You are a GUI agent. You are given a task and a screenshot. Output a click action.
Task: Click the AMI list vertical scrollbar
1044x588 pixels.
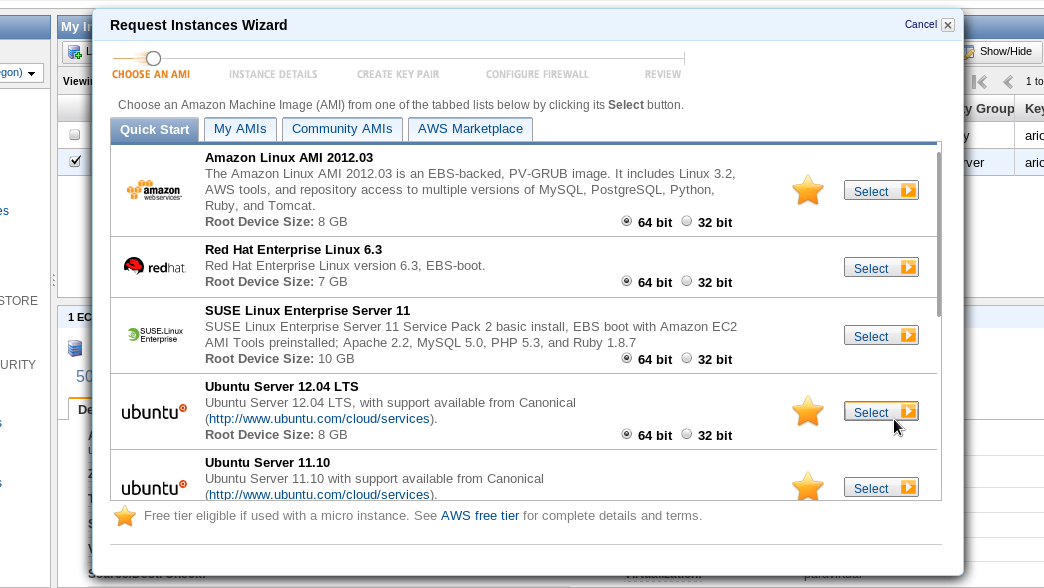point(939,234)
